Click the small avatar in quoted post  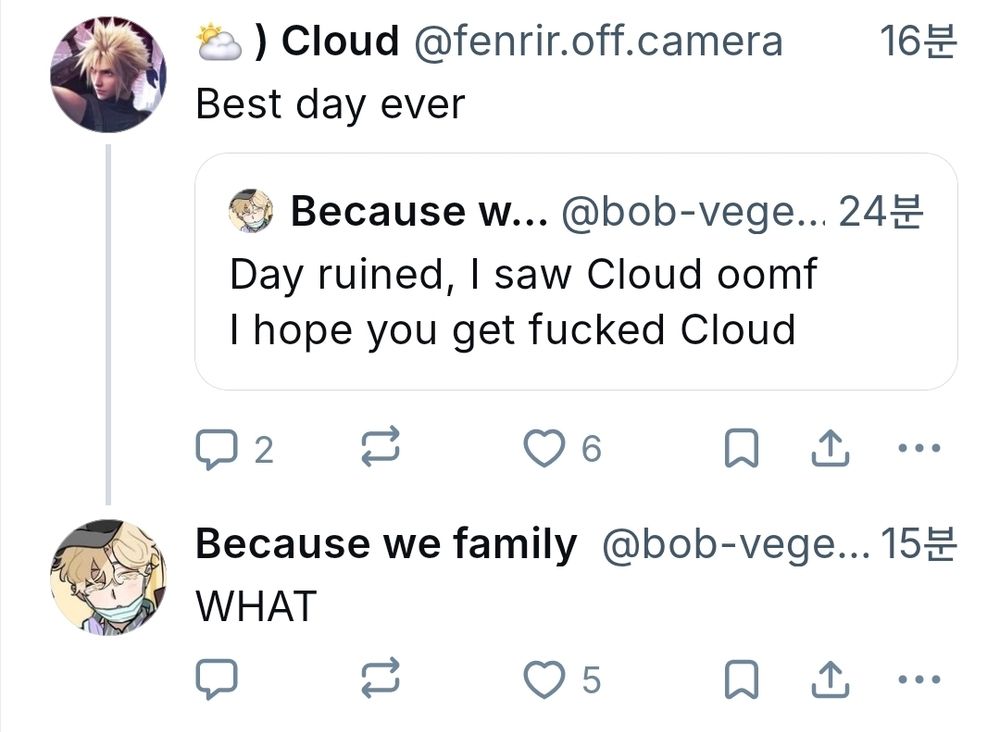[x=250, y=212]
